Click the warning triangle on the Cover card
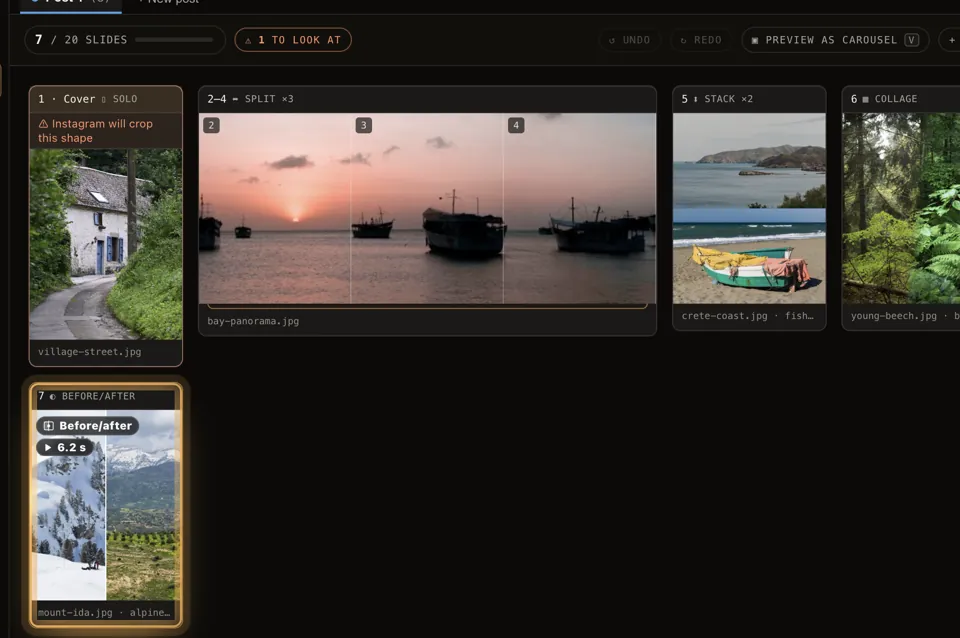 (x=43, y=124)
